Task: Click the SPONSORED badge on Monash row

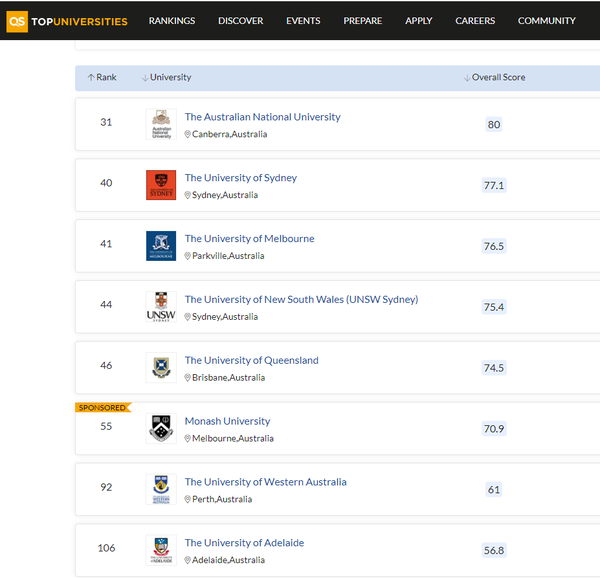Action: (103, 408)
